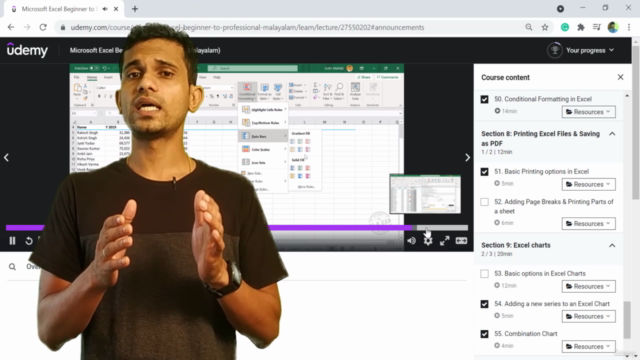Go to next lecture arrow
The width and height of the screenshot is (640, 360).
pyautogui.click(x=467, y=158)
